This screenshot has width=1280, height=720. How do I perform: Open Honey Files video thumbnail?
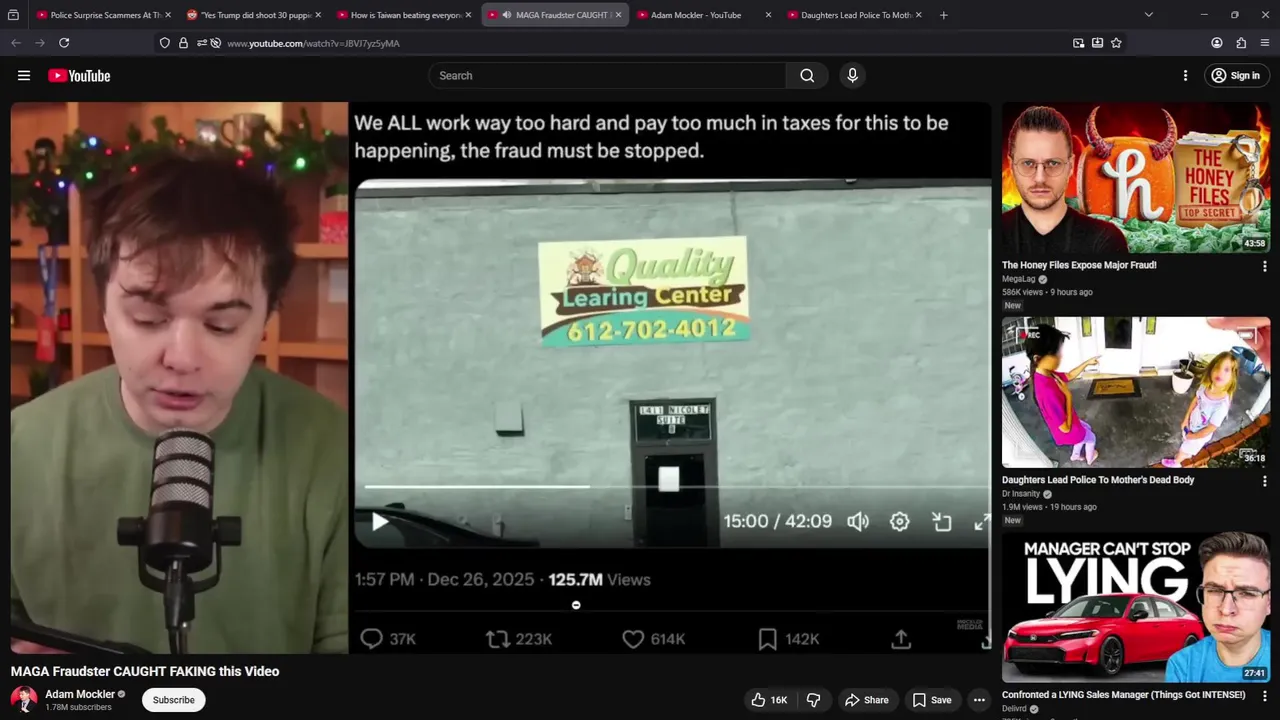click(1136, 178)
